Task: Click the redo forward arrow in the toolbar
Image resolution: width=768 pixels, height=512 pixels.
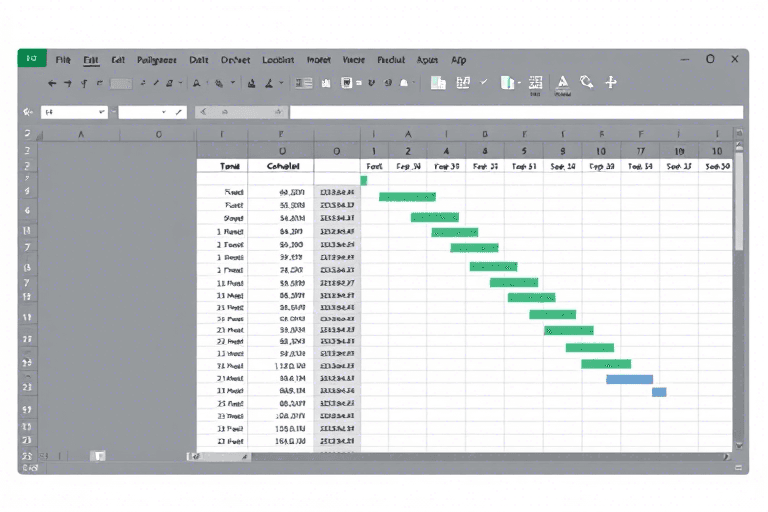Action: tap(68, 84)
